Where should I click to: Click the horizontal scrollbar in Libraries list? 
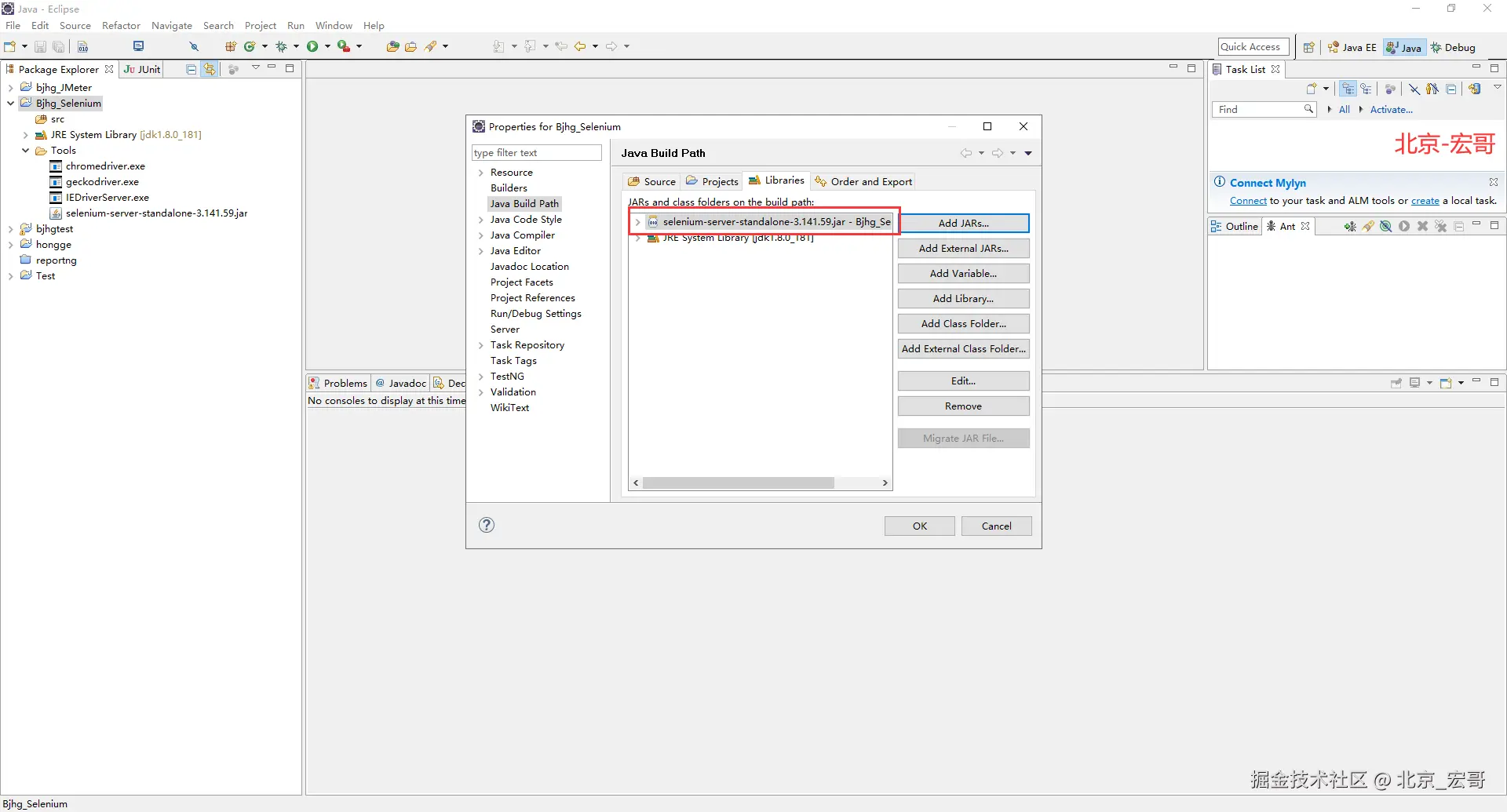tap(739, 483)
